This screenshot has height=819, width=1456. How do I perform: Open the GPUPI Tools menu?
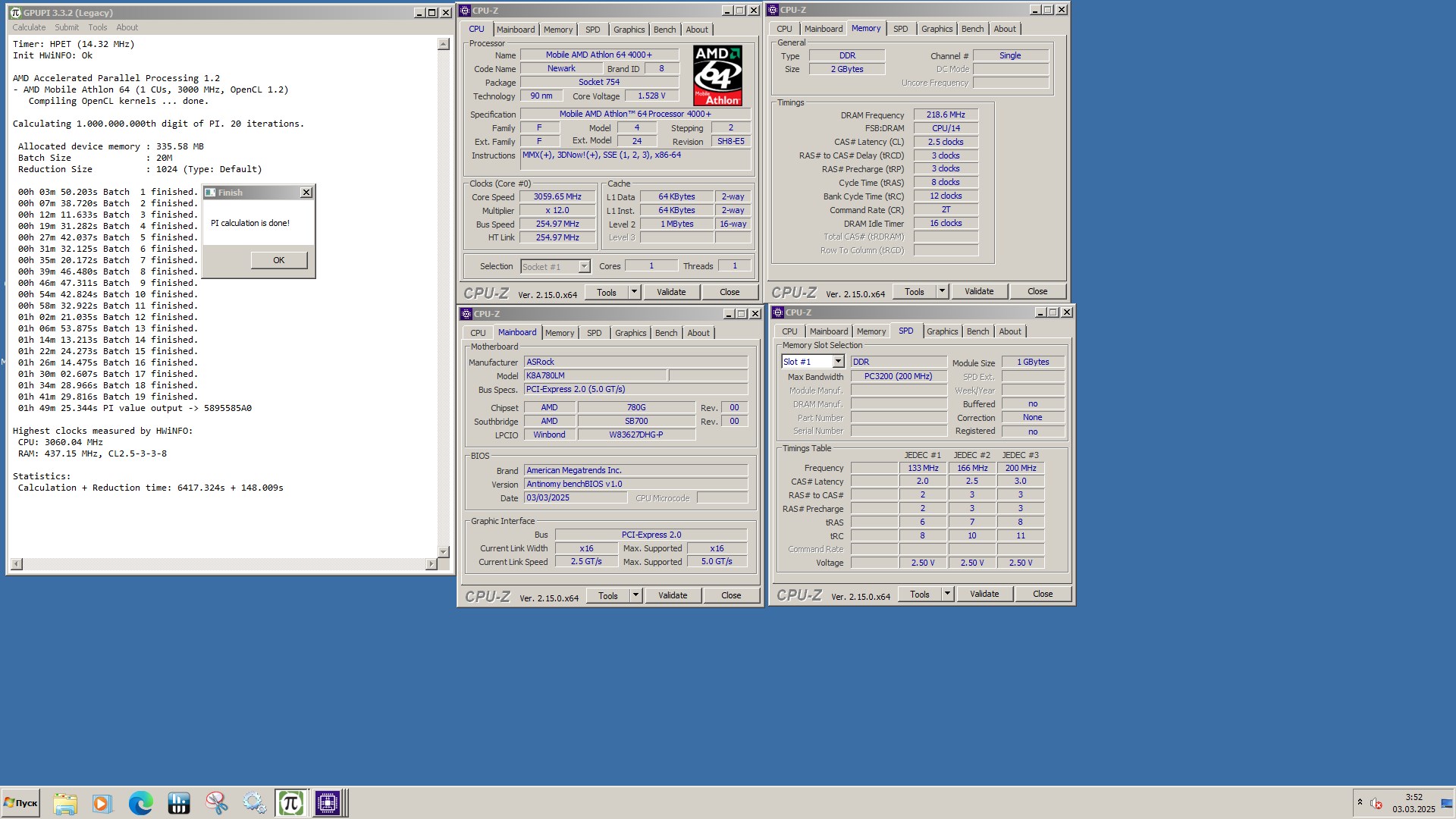[x=98, y=27]
